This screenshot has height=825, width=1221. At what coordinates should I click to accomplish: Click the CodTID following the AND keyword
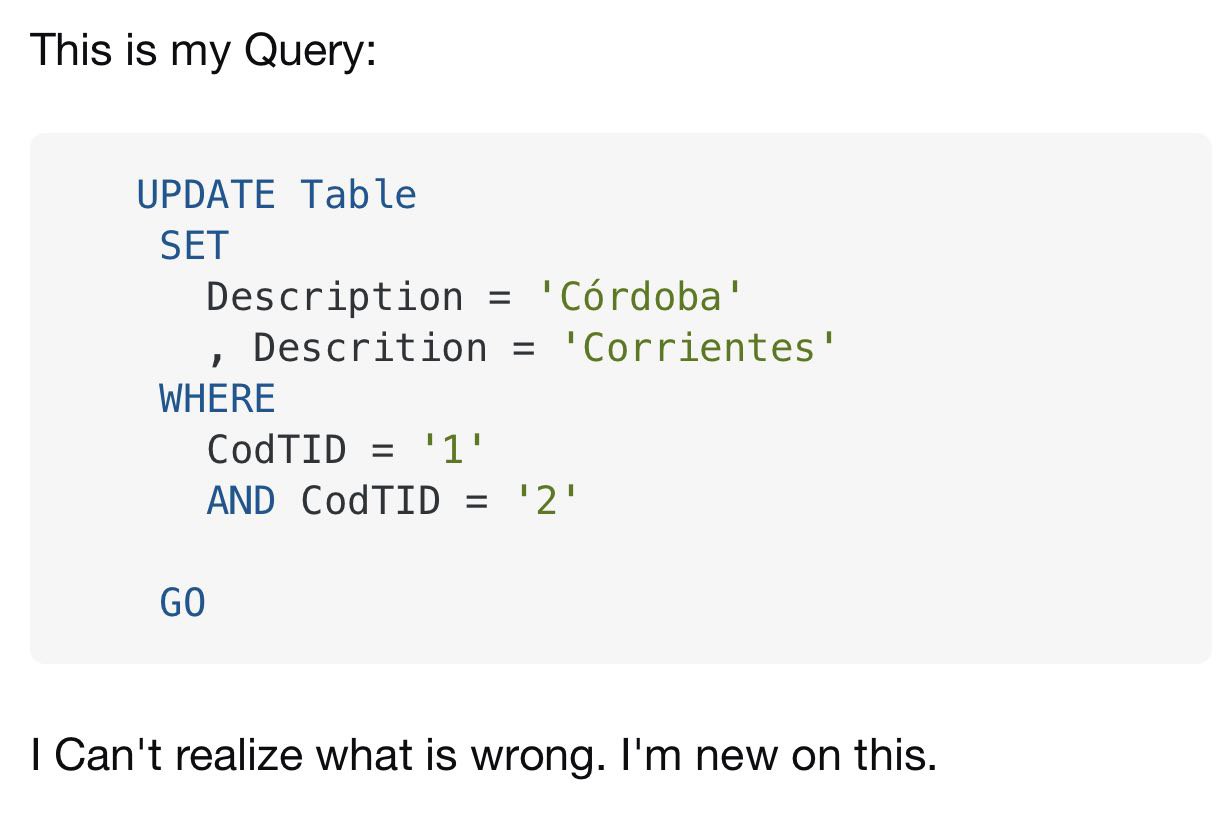pos(370,500)
